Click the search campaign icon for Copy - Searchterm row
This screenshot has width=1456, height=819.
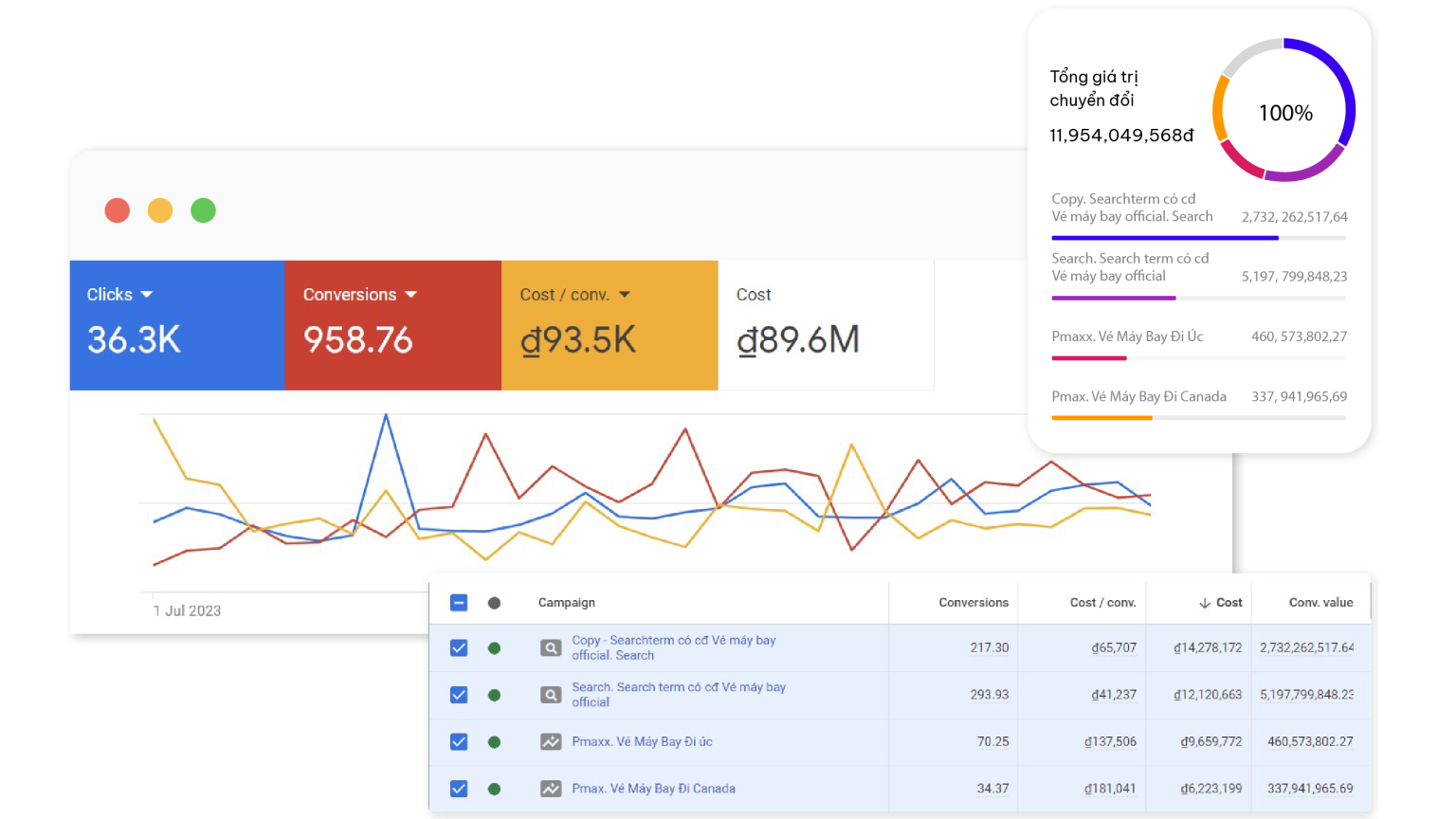[x=551, y=648]
